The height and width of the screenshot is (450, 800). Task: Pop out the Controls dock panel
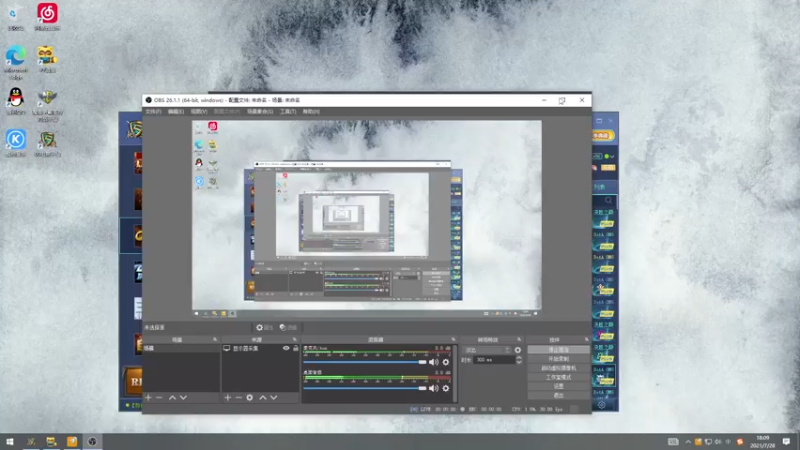[x=586, y=339]
